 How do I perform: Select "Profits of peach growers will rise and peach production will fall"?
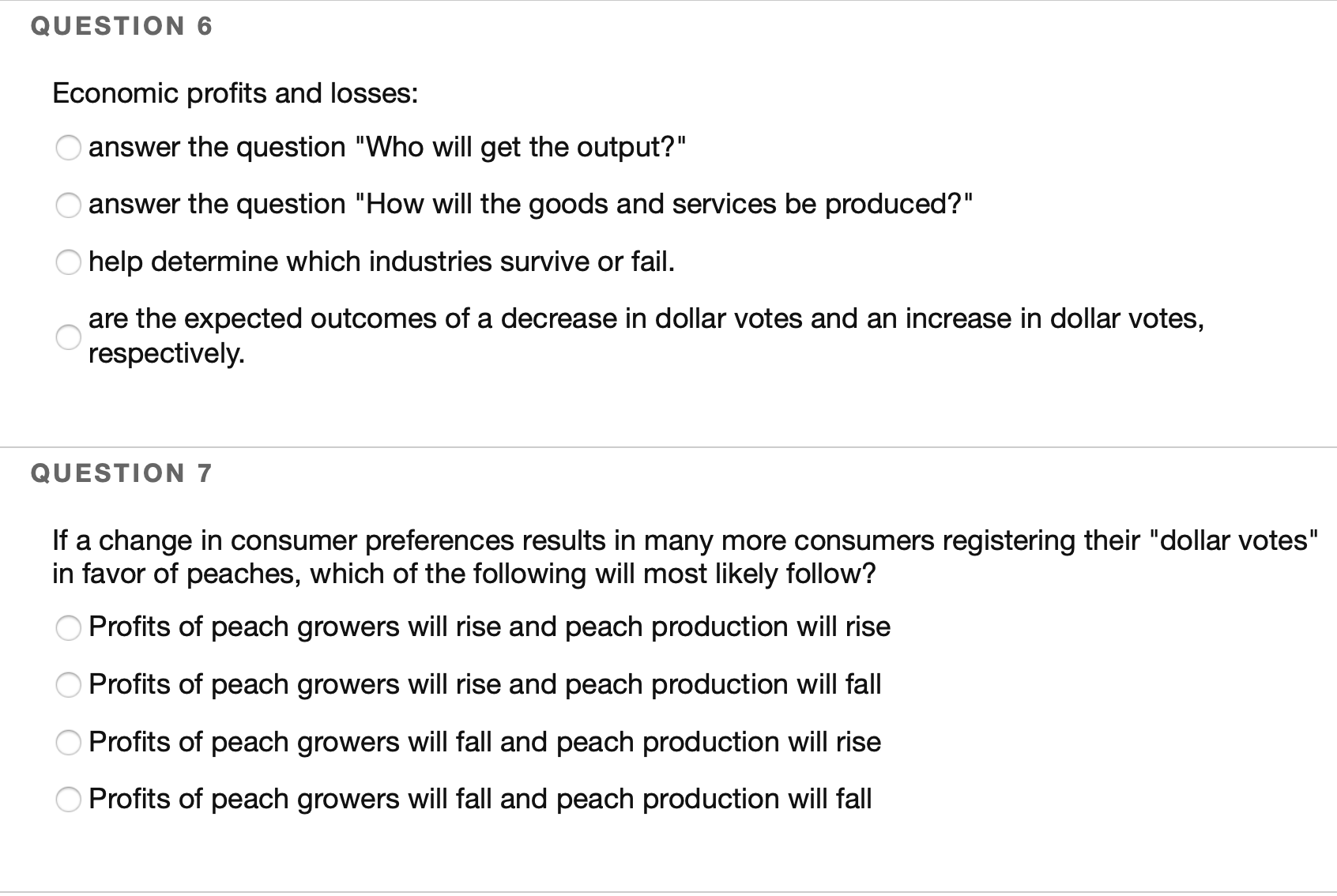coord(69,685)
